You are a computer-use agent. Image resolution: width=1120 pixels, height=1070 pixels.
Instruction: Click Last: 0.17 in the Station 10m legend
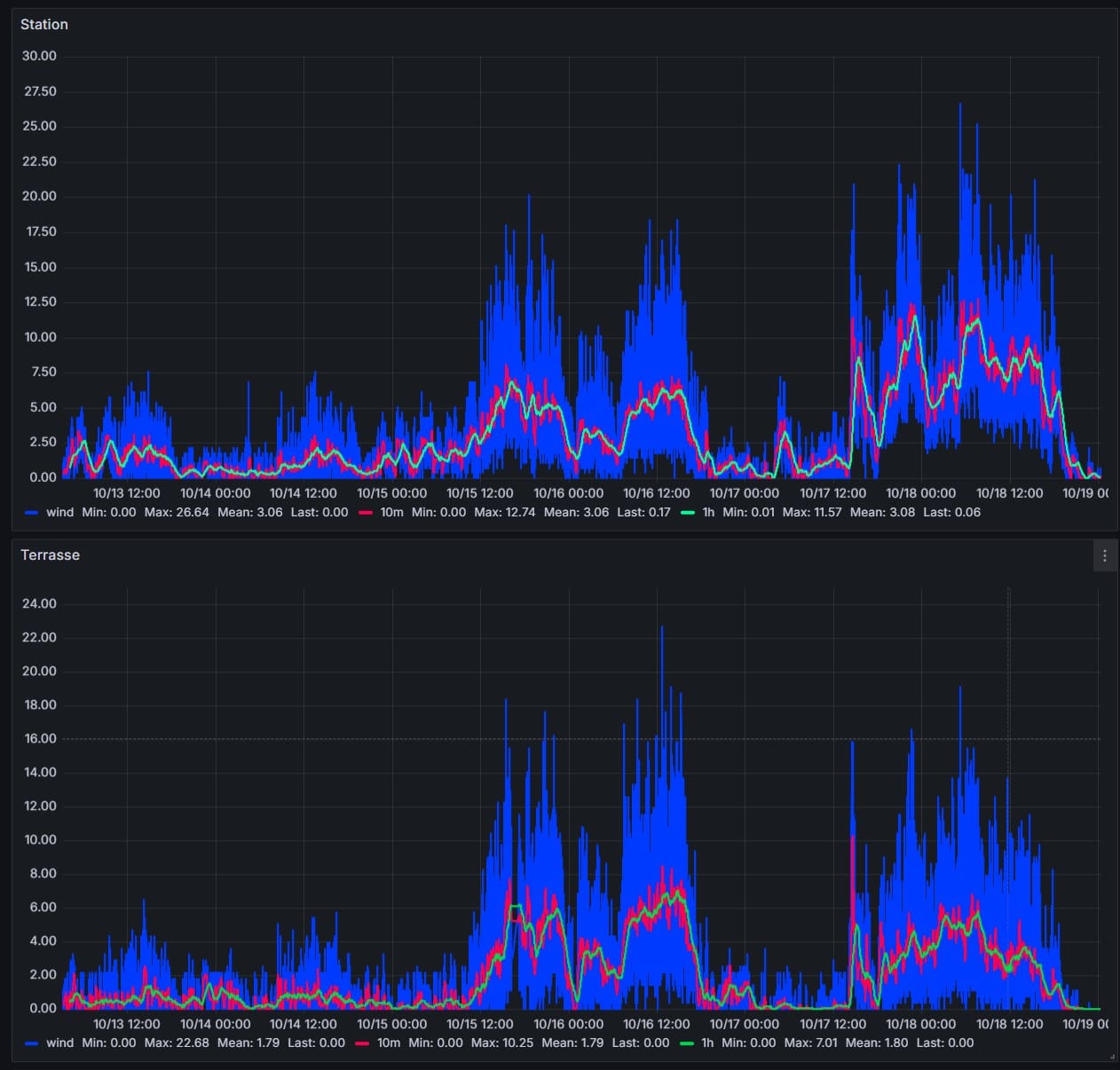coord(643,512)
